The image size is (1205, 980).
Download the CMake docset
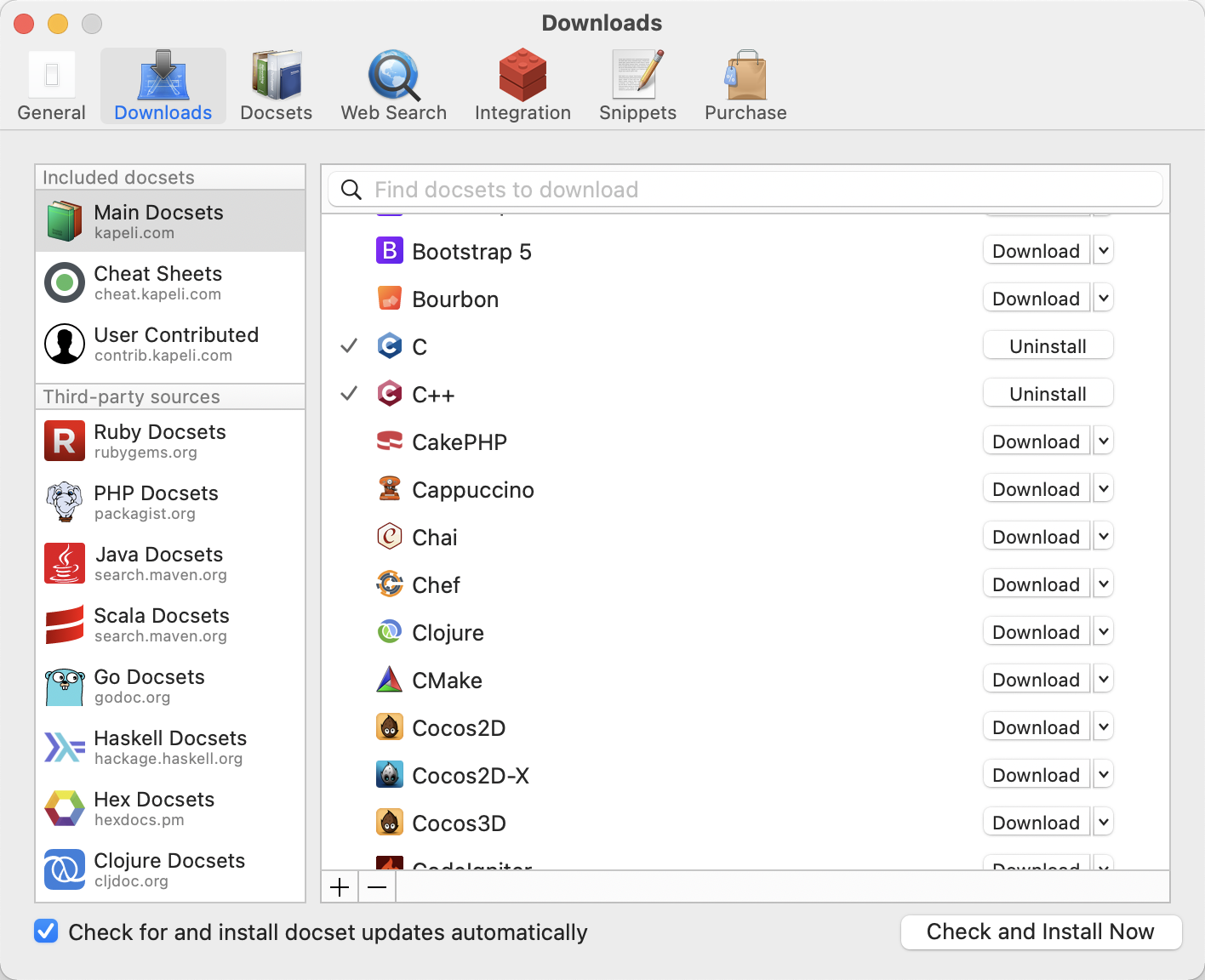[1037, 680]
